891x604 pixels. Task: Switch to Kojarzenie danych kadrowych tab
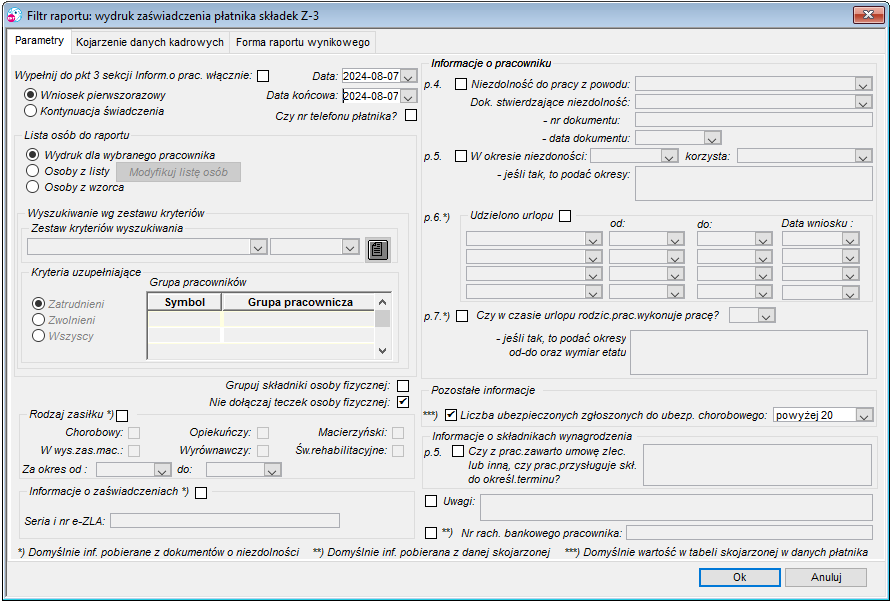tap(150, 42)
